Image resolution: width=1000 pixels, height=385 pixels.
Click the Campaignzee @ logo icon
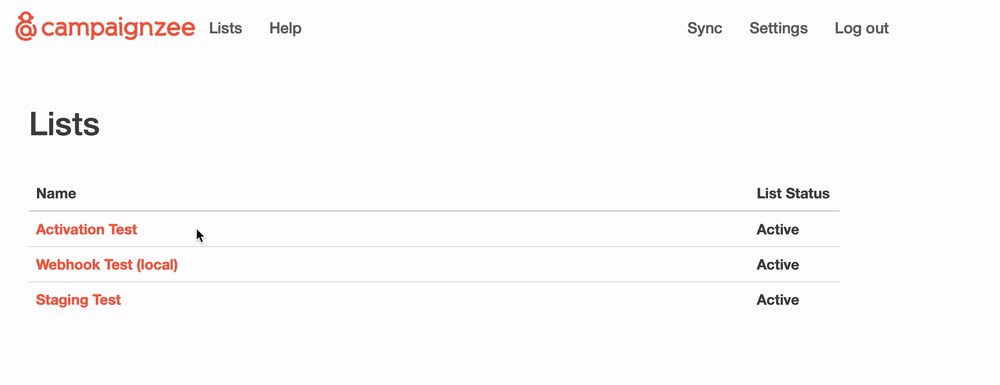(x=26, y=26)
